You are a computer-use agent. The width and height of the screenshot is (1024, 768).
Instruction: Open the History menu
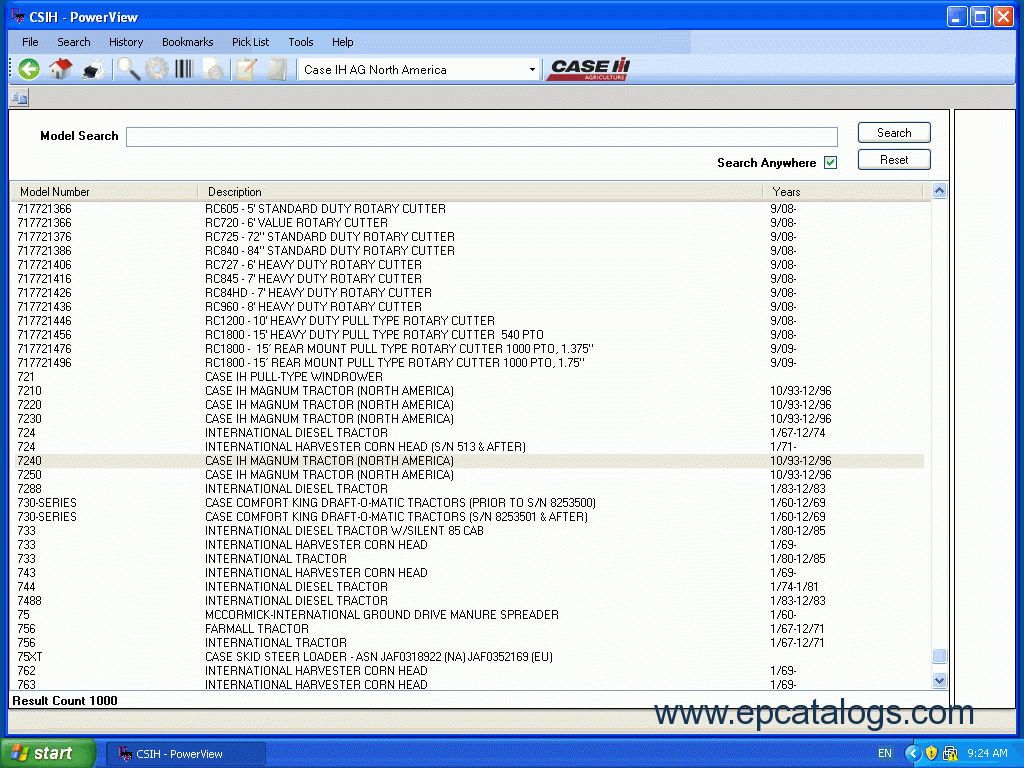click(x=126, y=42)
